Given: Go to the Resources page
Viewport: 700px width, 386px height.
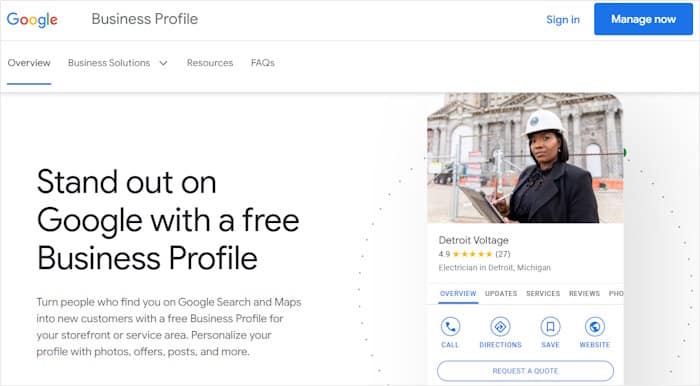Looking at the screenshot, I should [210, 63].
